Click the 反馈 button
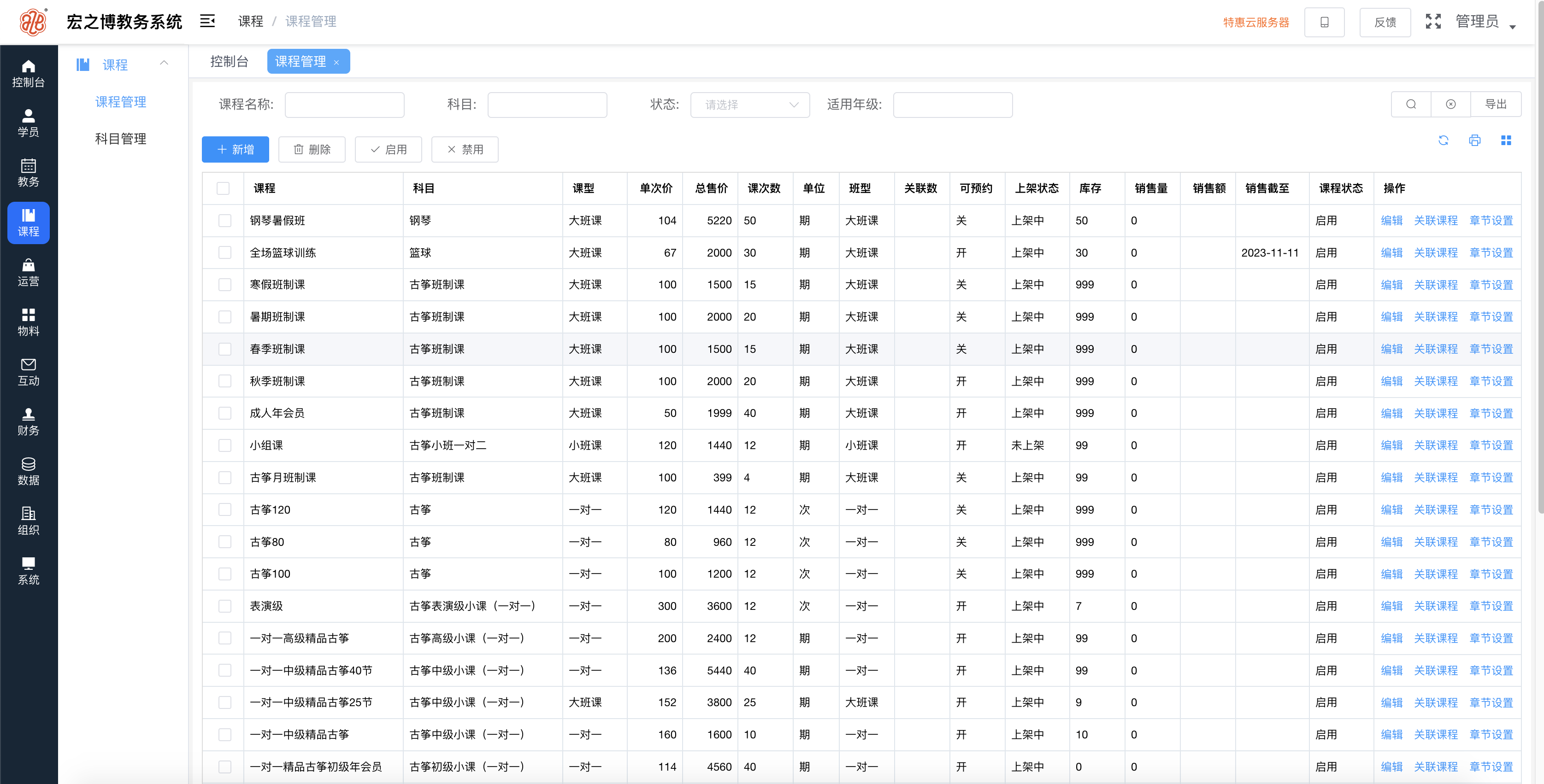1544x784 pixels. pos(1385,22)
